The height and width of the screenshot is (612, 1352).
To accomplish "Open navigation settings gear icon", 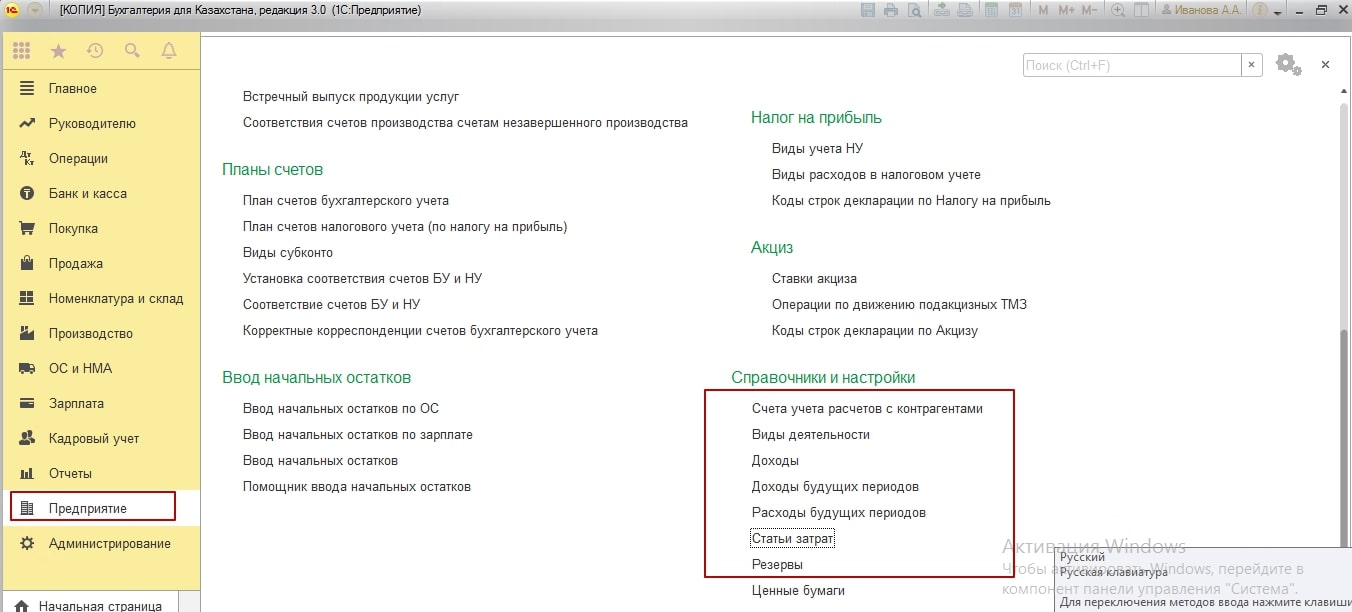I will pyautogui.click(x=1288, y=65).
